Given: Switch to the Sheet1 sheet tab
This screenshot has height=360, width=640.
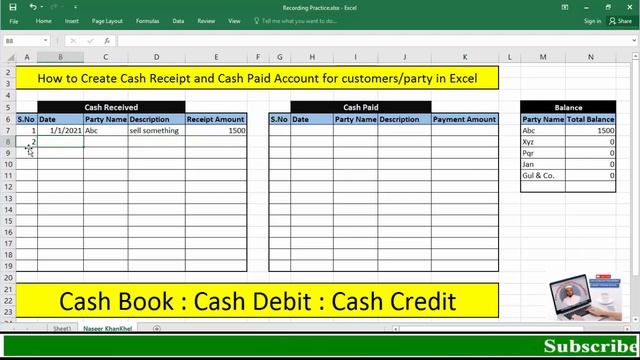Looking at the screenshot, I should click(x=62, y=328).
